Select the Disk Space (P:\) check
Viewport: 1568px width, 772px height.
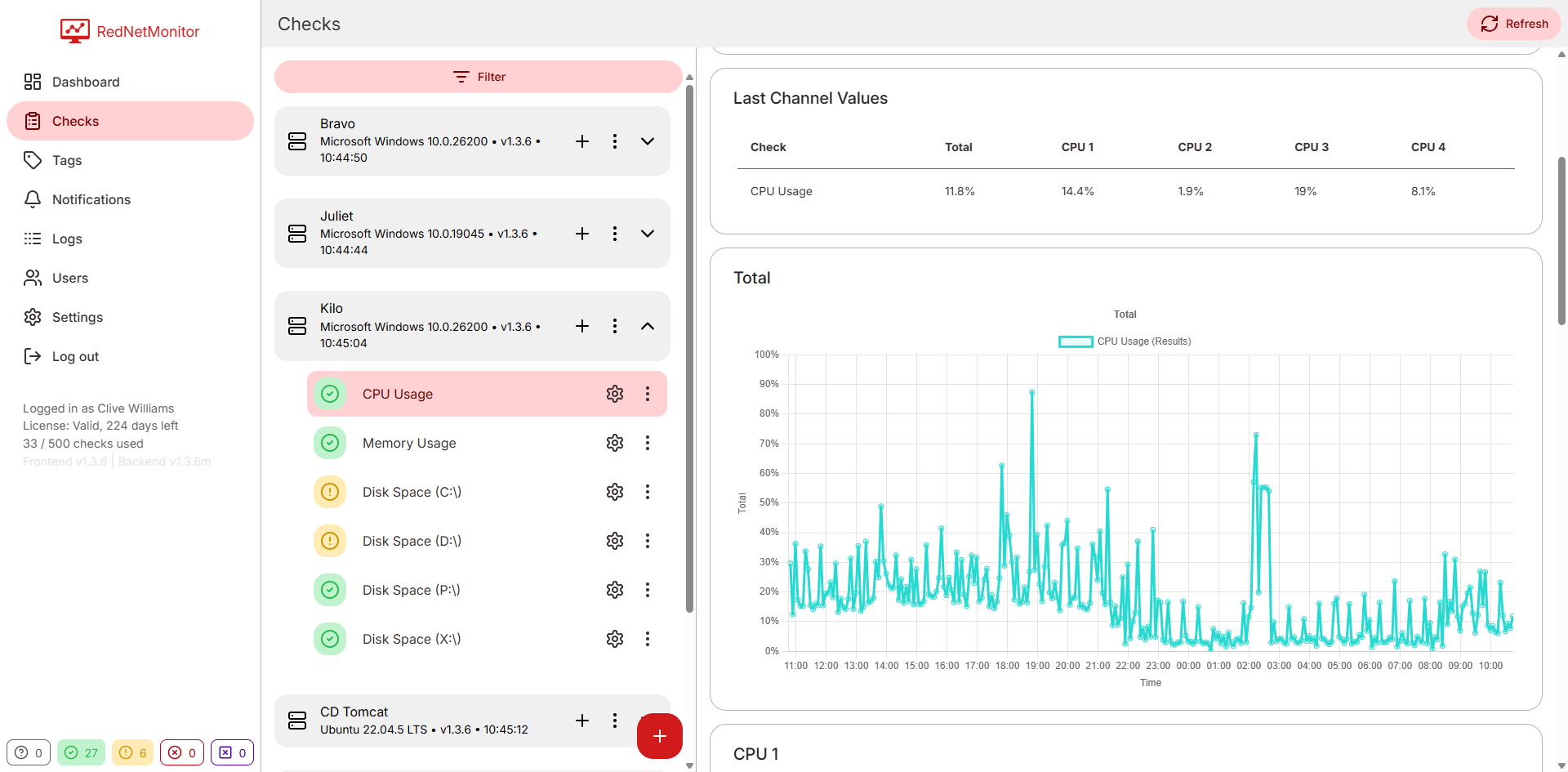[487, 590]
